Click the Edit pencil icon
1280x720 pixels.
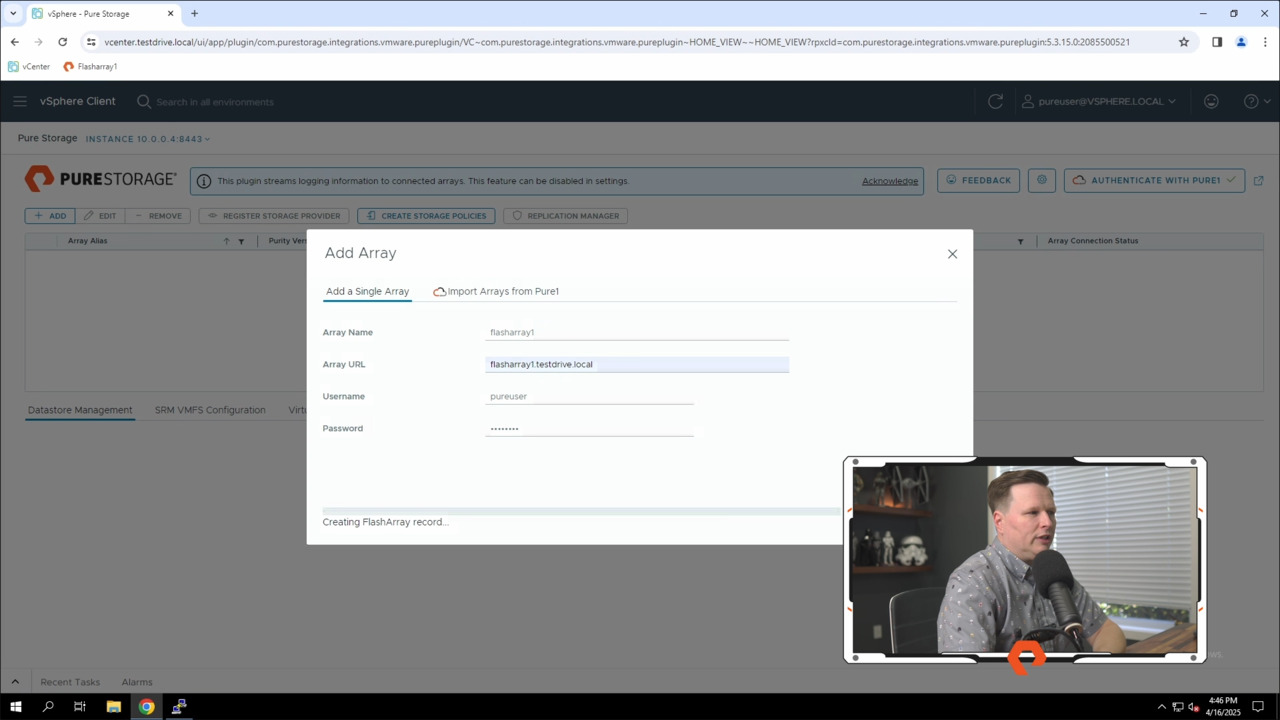tap(88, 215)
